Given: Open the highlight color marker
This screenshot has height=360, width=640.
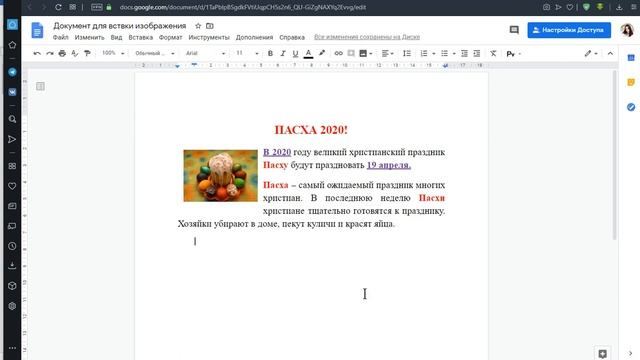Looking at the screenshot, I should (x=322, y=53).
